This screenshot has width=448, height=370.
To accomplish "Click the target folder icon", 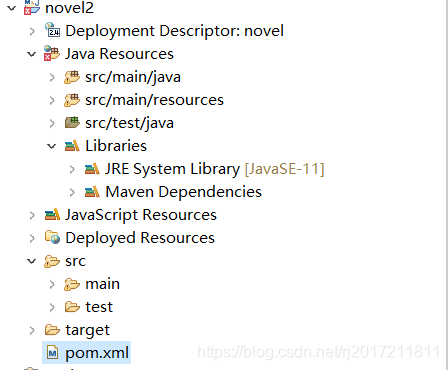I will point(52,330).
